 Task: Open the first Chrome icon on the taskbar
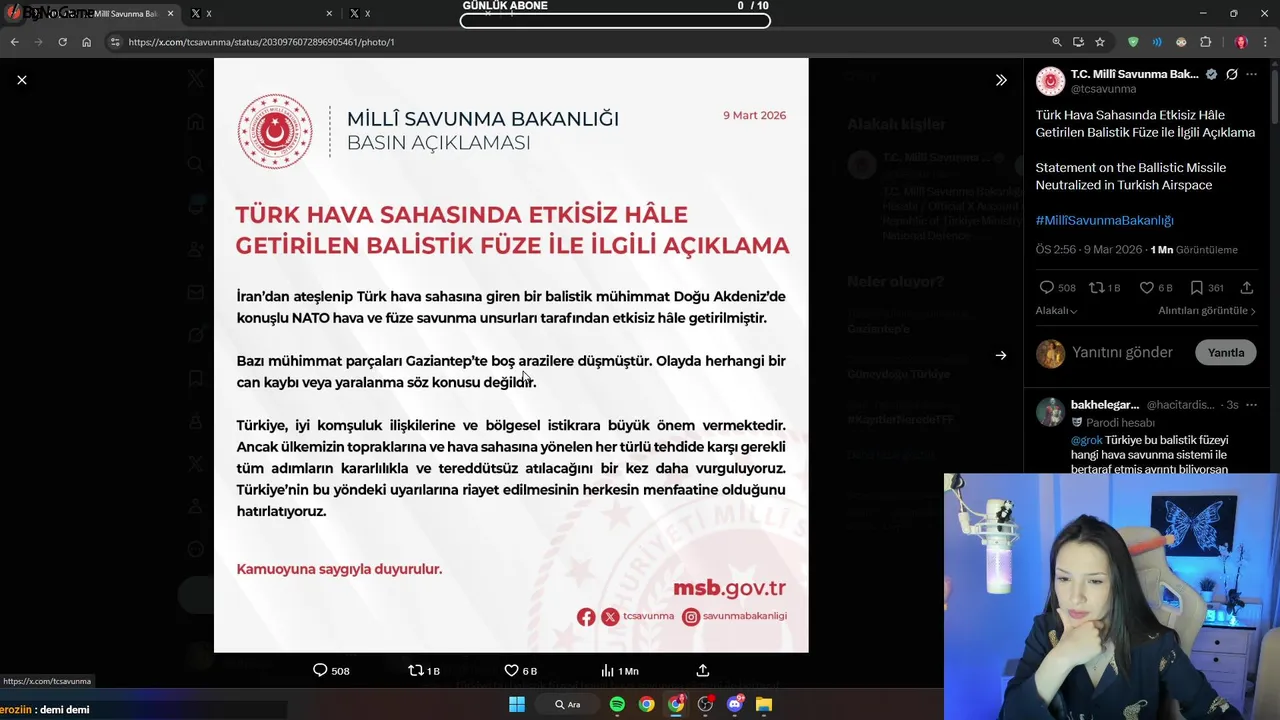pyautogui.click(x=647, y=704)
